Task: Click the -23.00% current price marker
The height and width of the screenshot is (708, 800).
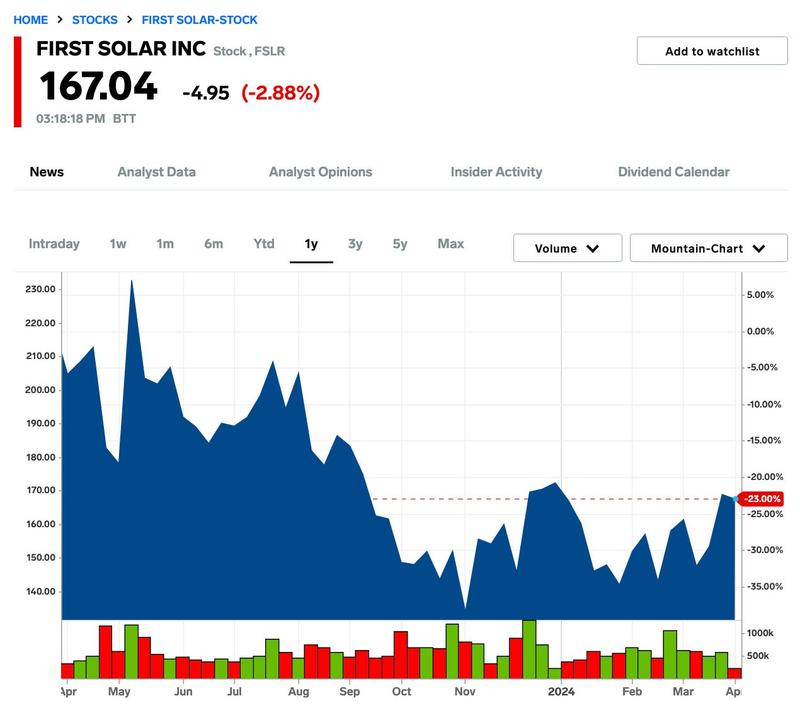Action: point(760,499)
